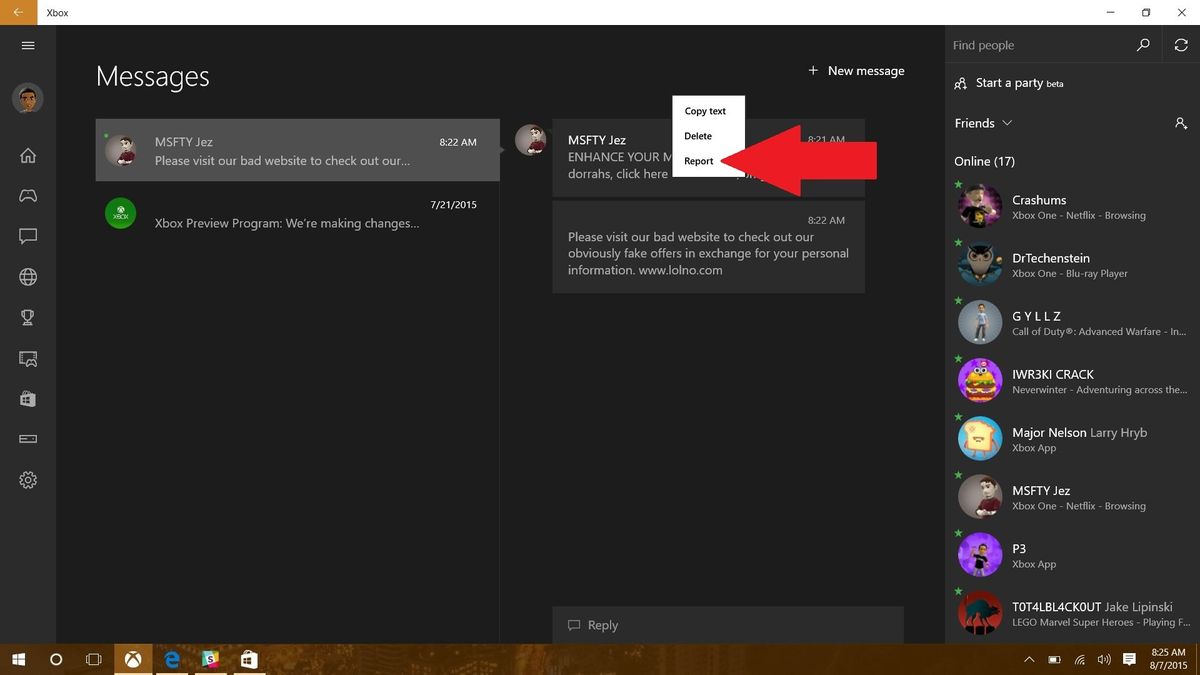Open Home from the Xbox sidebar
The height and width of the screenshot is (675, 1200).
pyautogui.click(x=27, y=155)
